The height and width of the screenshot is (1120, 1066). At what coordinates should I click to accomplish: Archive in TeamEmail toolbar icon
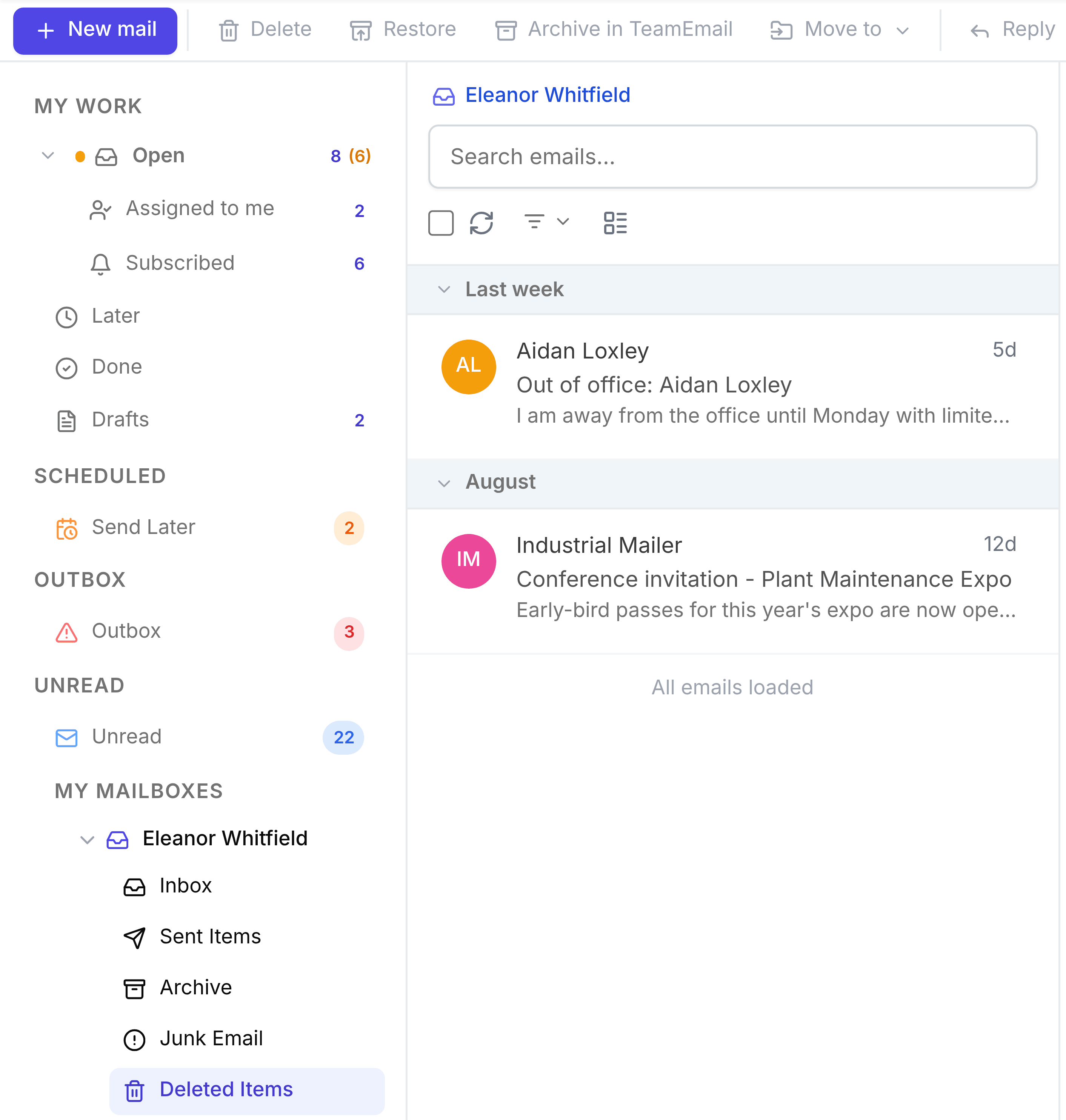point(506,30)
